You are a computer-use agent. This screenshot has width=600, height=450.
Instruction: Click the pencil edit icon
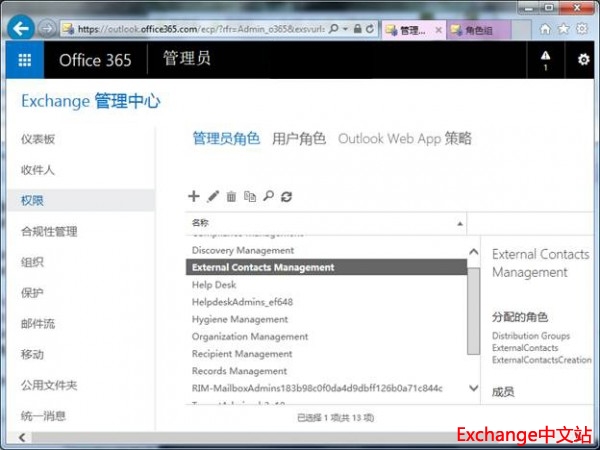coord(212,197)
